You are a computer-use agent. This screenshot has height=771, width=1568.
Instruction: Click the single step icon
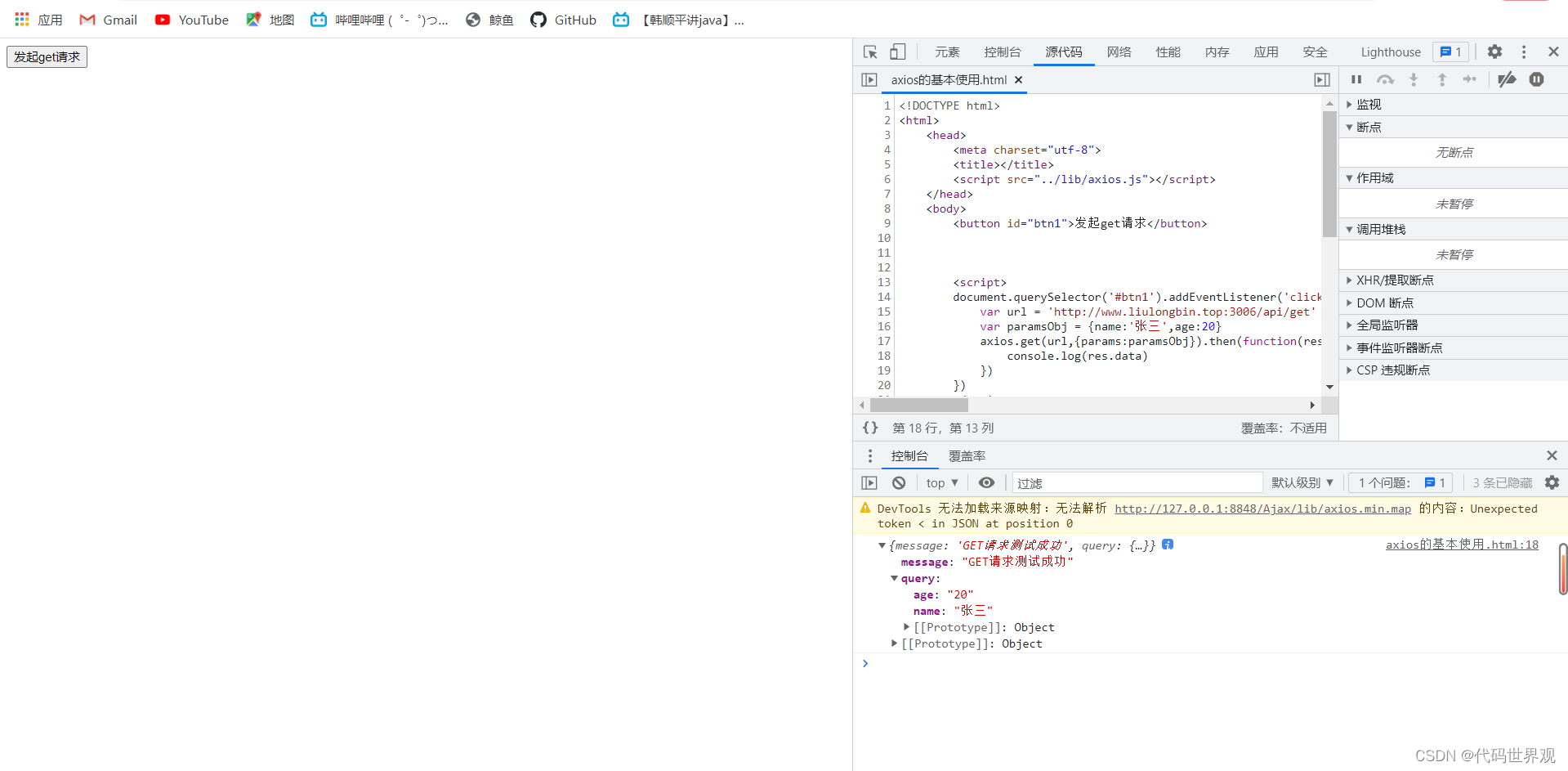1470,79
